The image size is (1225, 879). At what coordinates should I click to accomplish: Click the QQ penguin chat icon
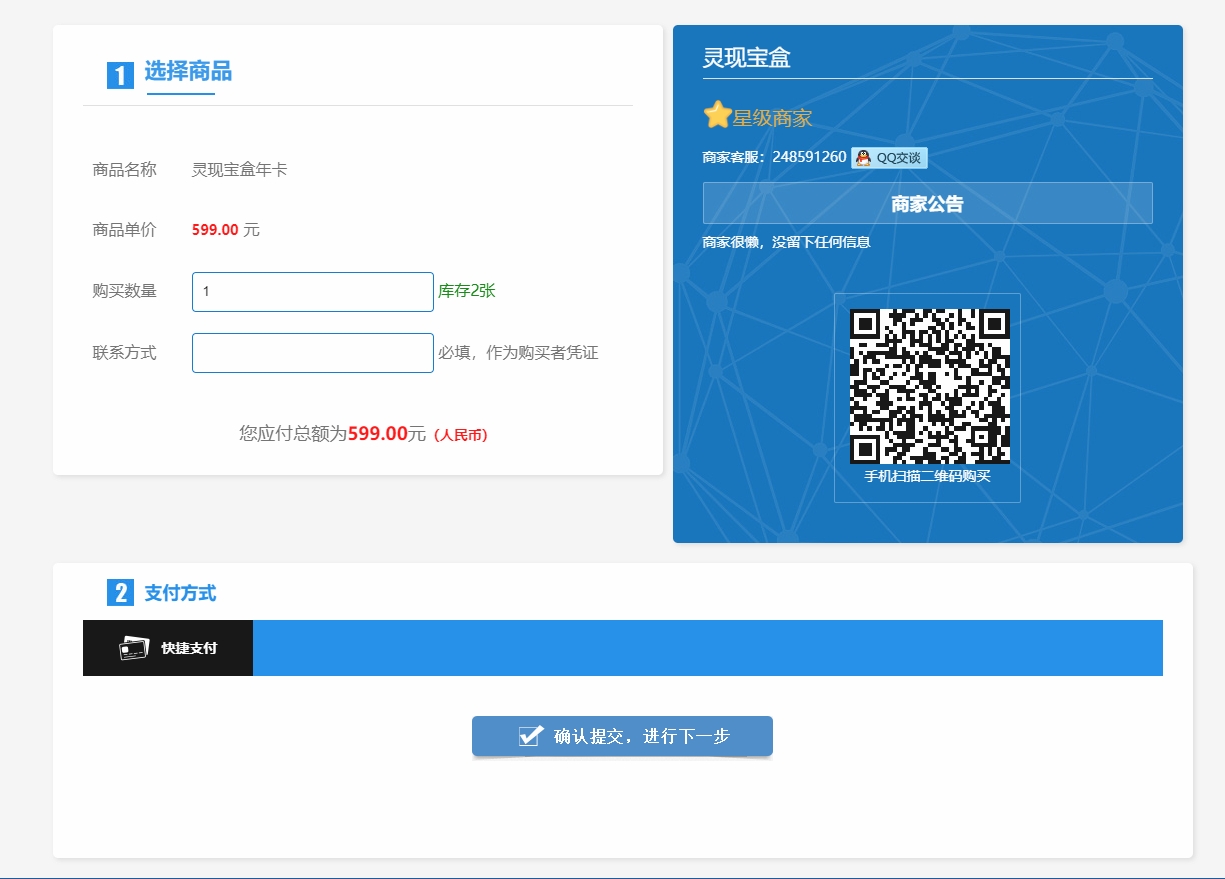point(863,157)
